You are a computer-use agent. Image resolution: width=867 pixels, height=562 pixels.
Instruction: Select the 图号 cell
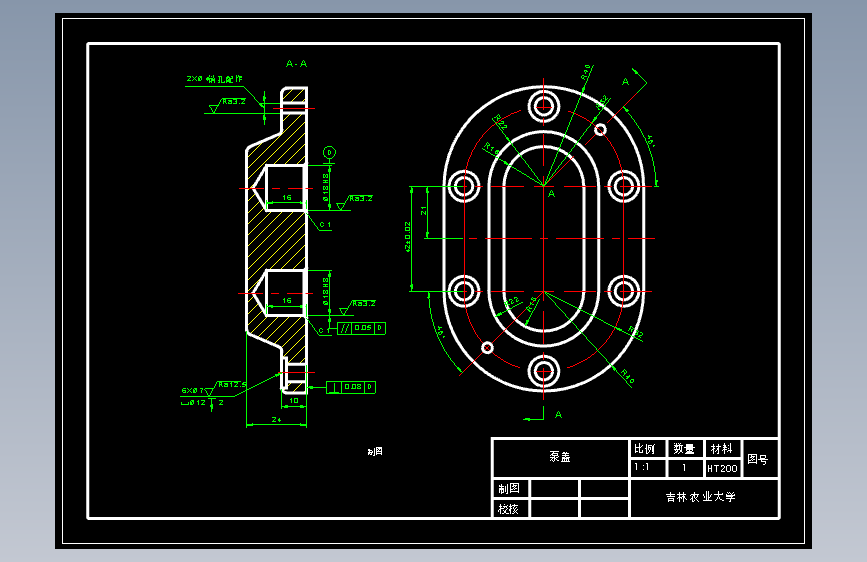coord(760,459)
